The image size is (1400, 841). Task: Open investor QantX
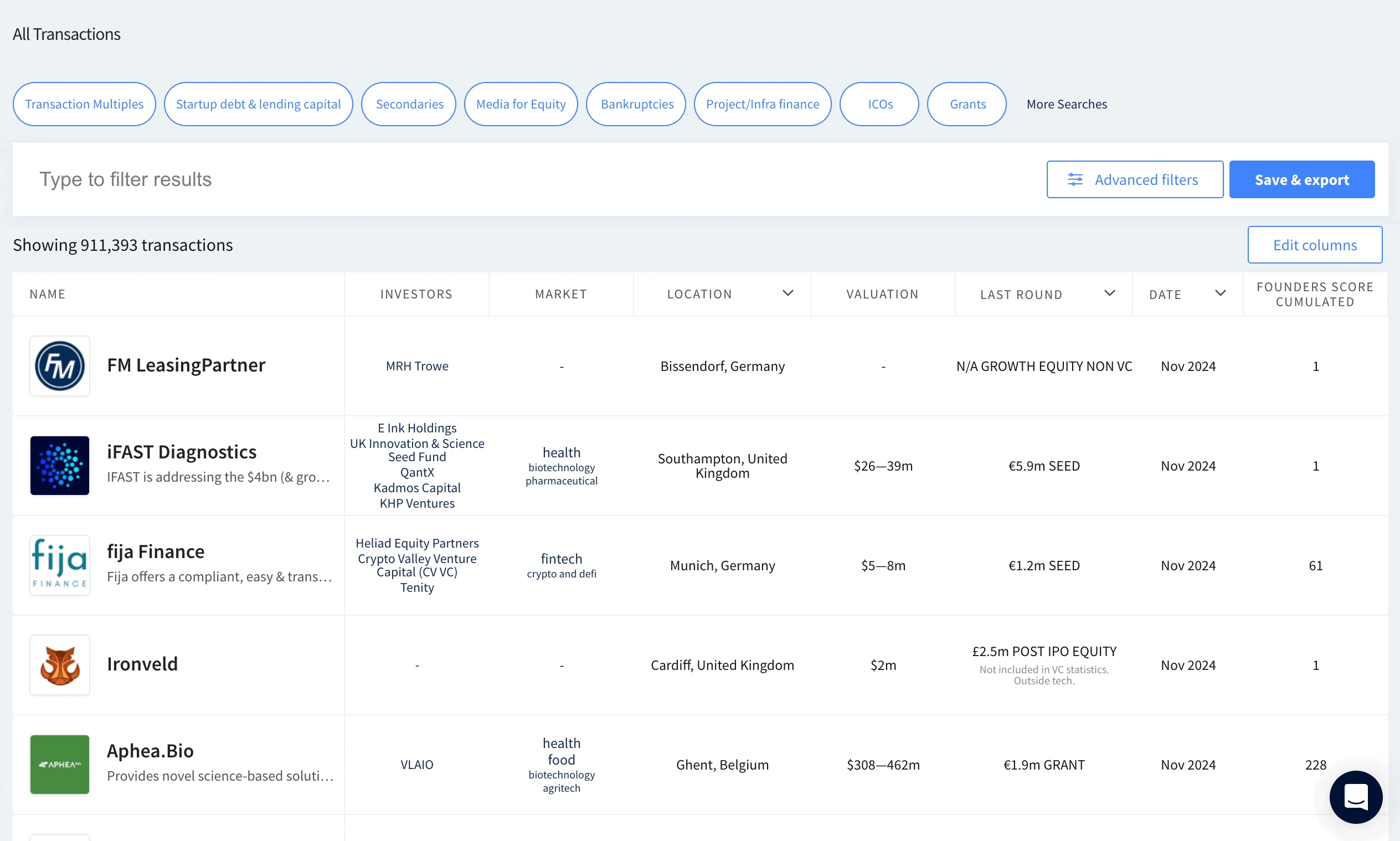pos(417,472)
